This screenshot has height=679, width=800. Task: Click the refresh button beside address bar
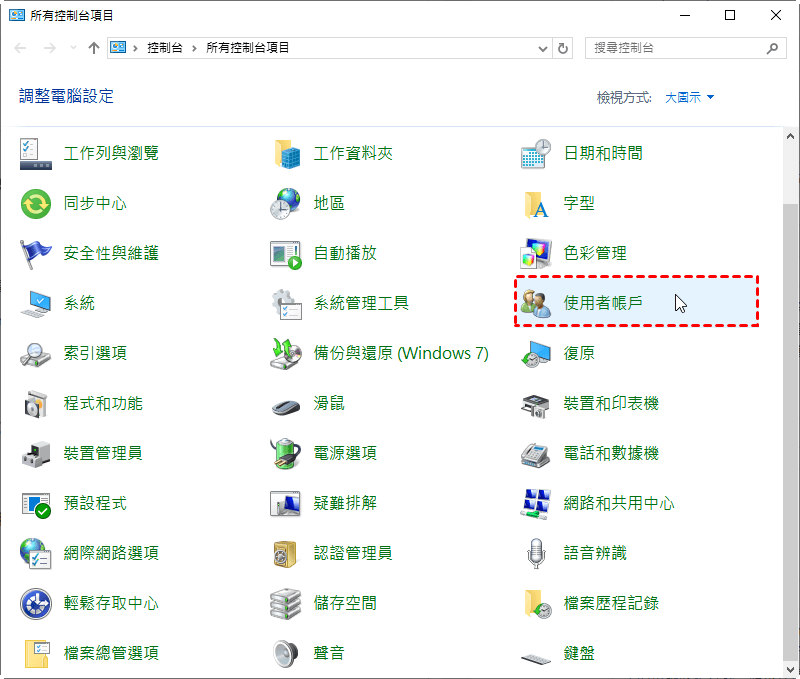click(x=563, y=48)
